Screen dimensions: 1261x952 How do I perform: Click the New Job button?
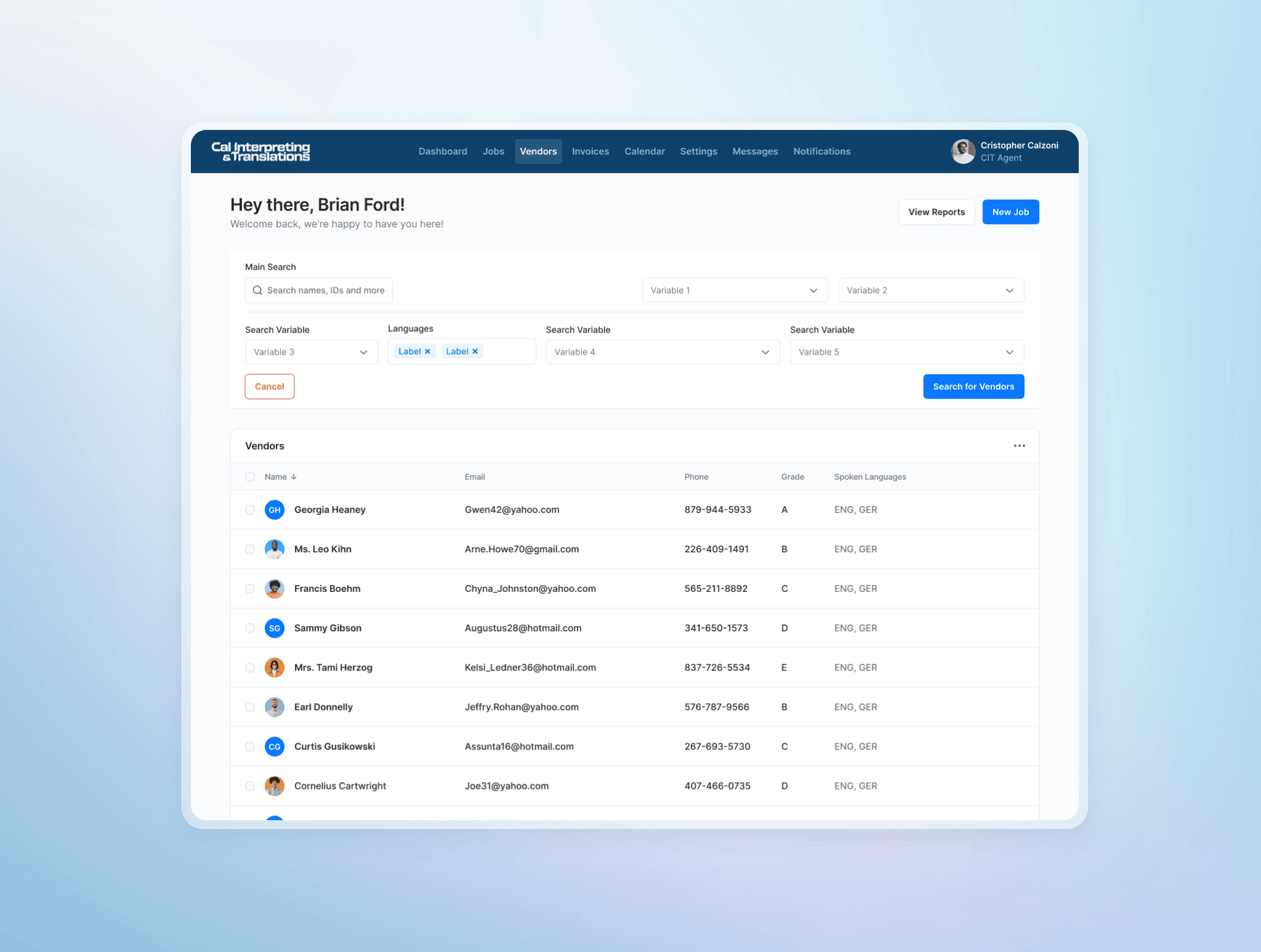pyautogui.click(x=1010, y=211)
